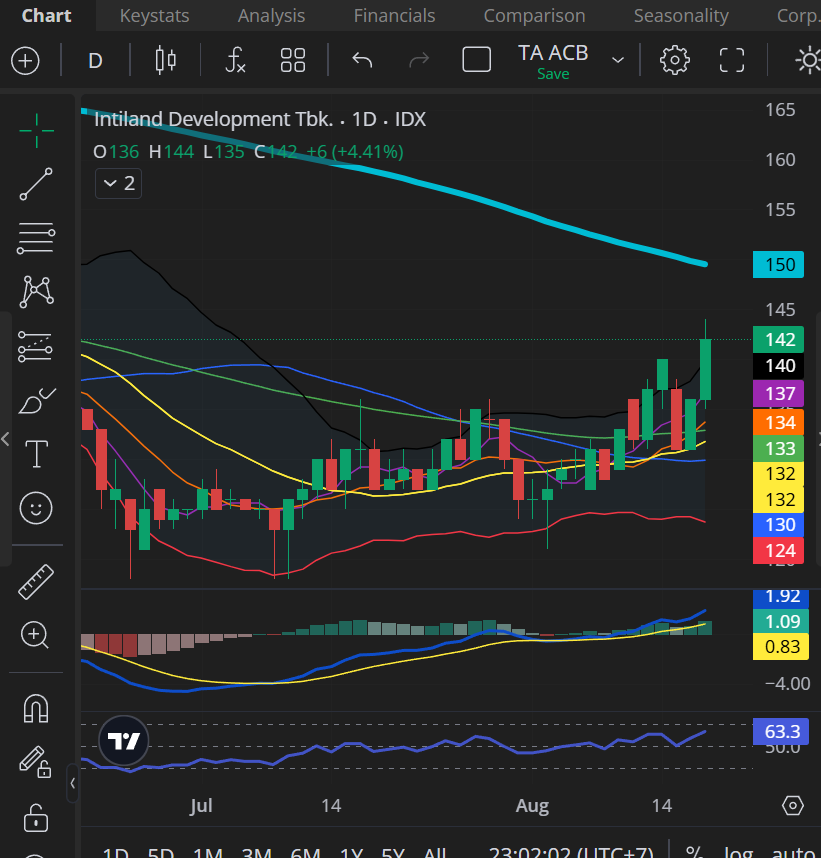Redo the chart action
Screen dimensions: 821x858
point(419,60)
